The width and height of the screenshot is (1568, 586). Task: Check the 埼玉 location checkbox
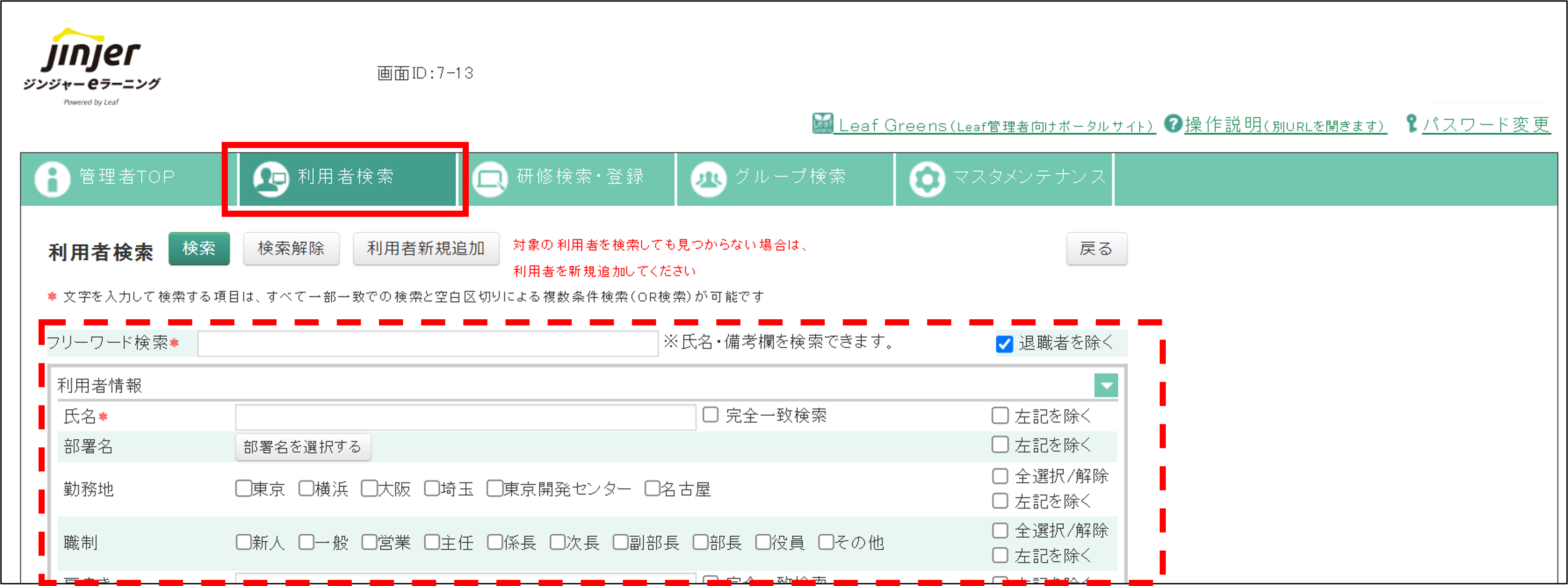(432, 488)
